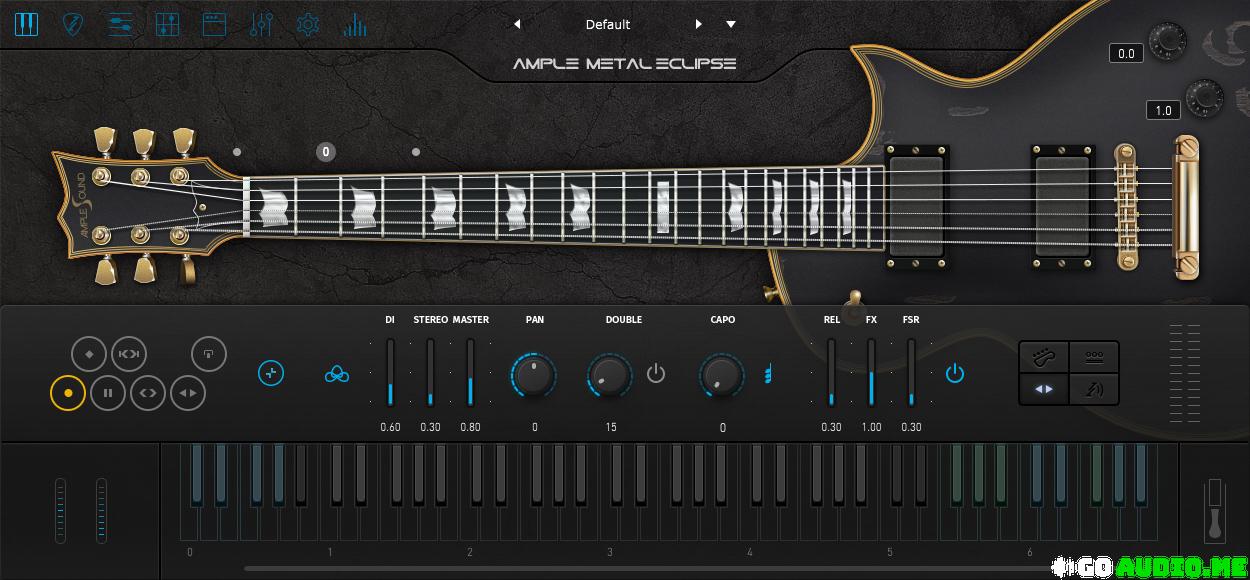Click the MASTER value 0.80

[x=470, y=427]
